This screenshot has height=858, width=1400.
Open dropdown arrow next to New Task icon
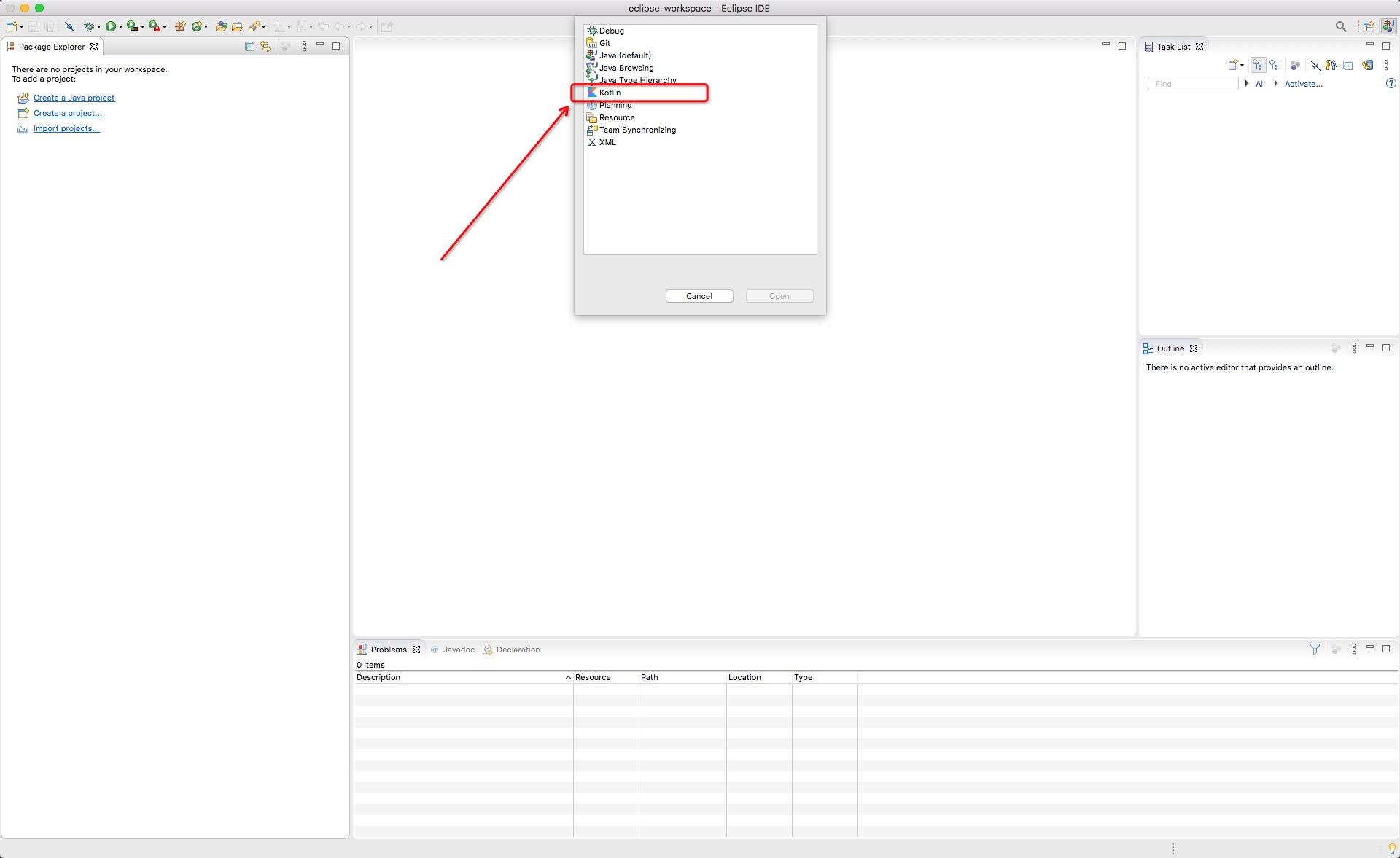pos(1242,66)
